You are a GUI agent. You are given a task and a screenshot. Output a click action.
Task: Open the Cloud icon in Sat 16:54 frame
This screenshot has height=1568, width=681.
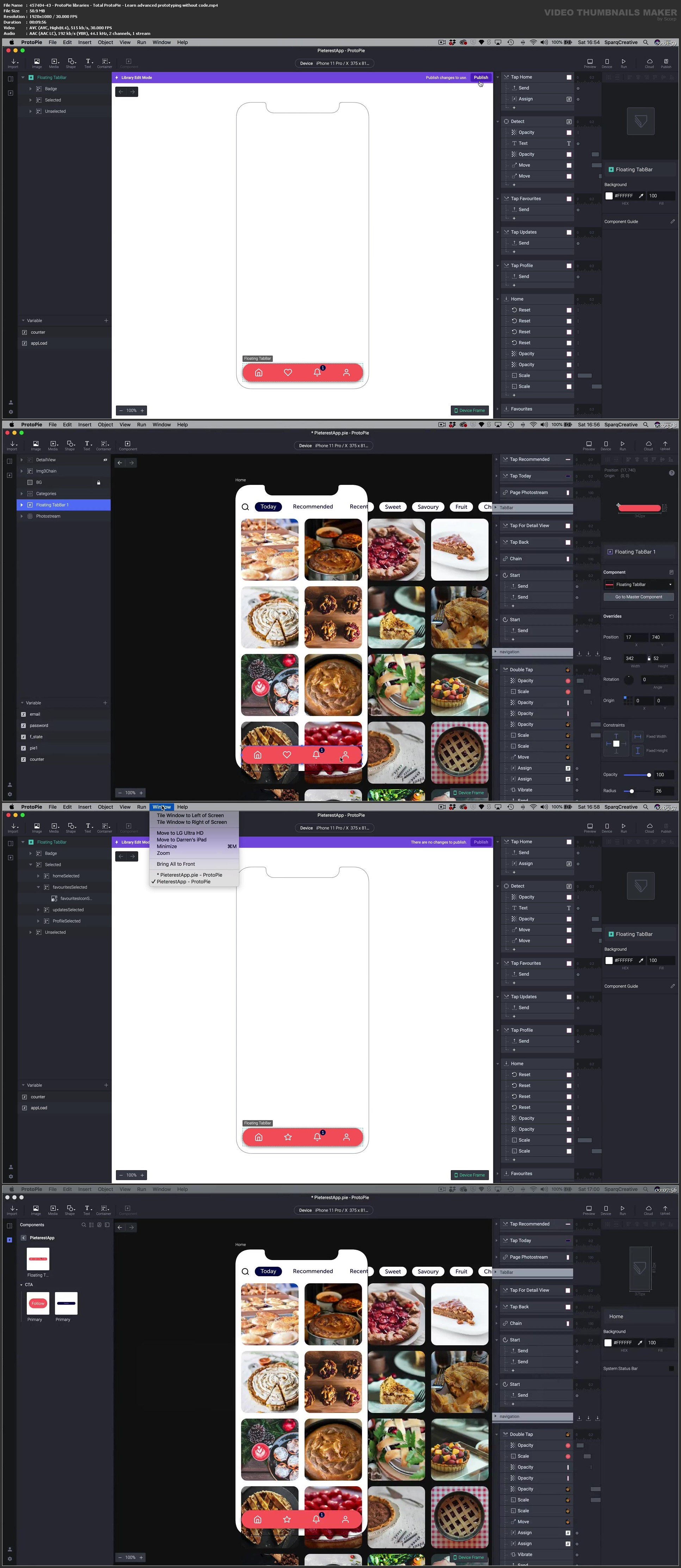point(649,63)
